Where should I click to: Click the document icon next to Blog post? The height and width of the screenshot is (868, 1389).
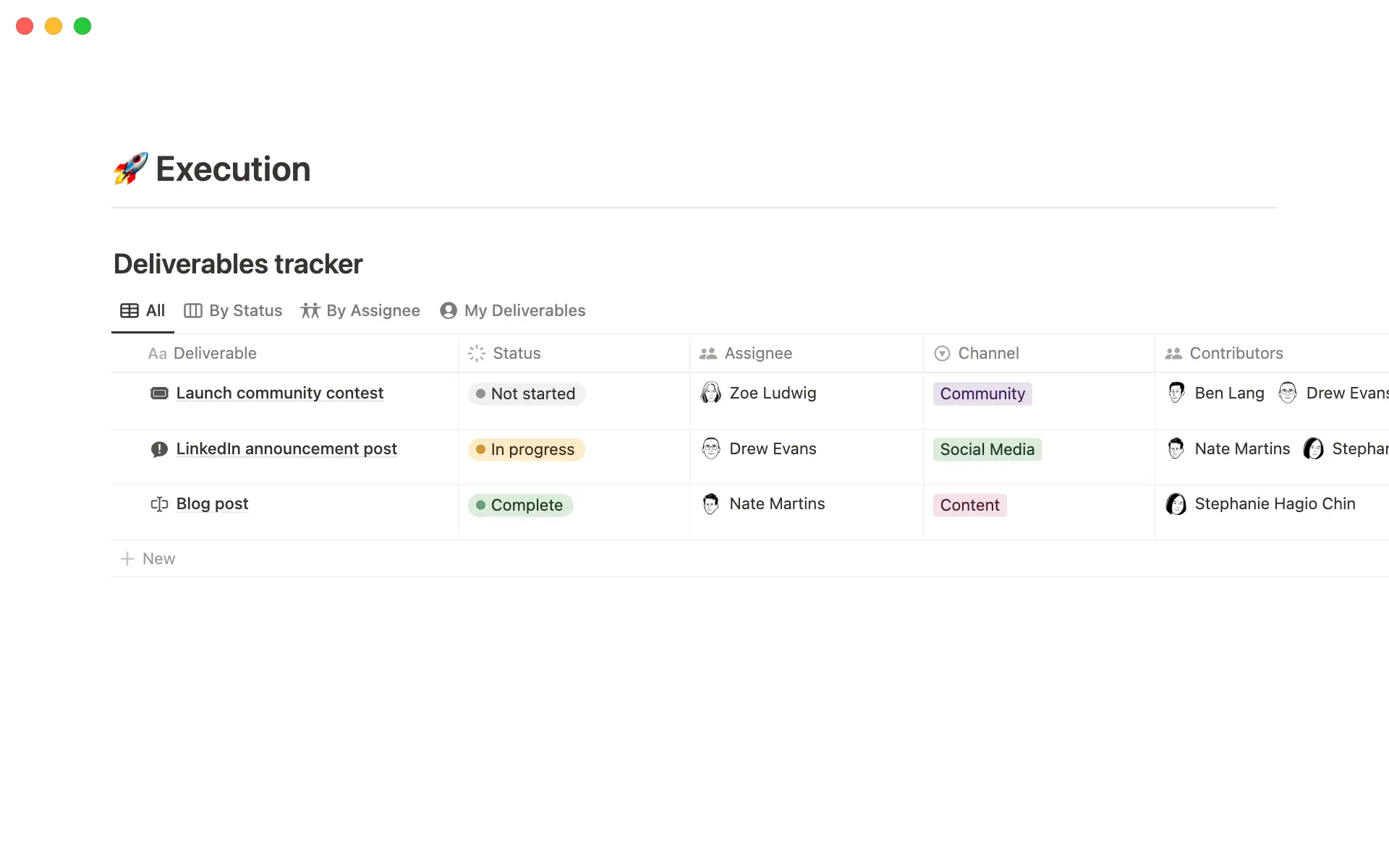pos(158,504)
